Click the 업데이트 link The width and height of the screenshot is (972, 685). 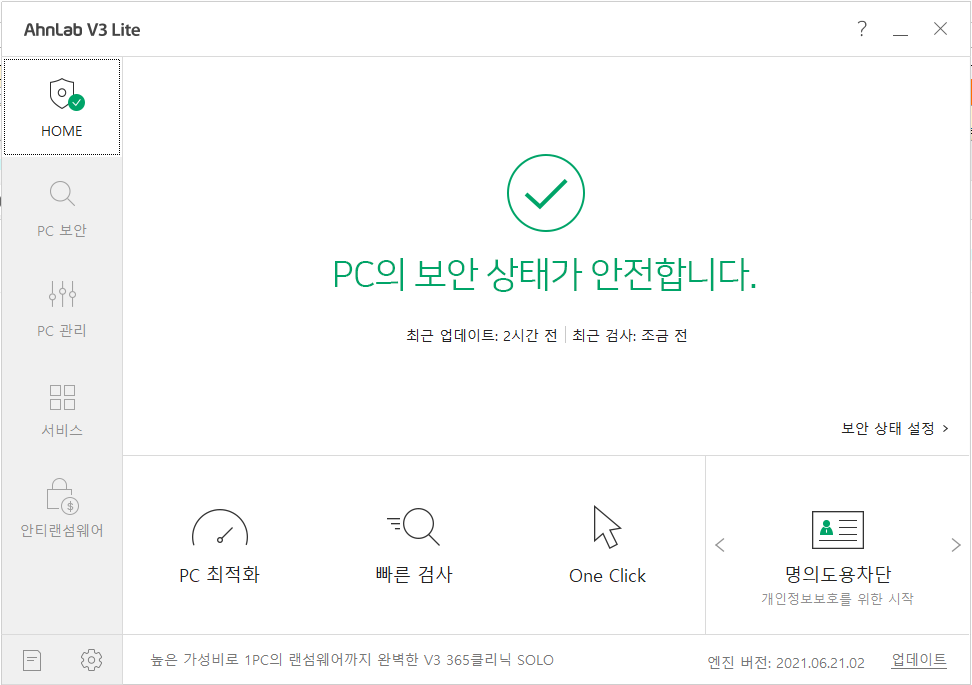click(919, 660)
